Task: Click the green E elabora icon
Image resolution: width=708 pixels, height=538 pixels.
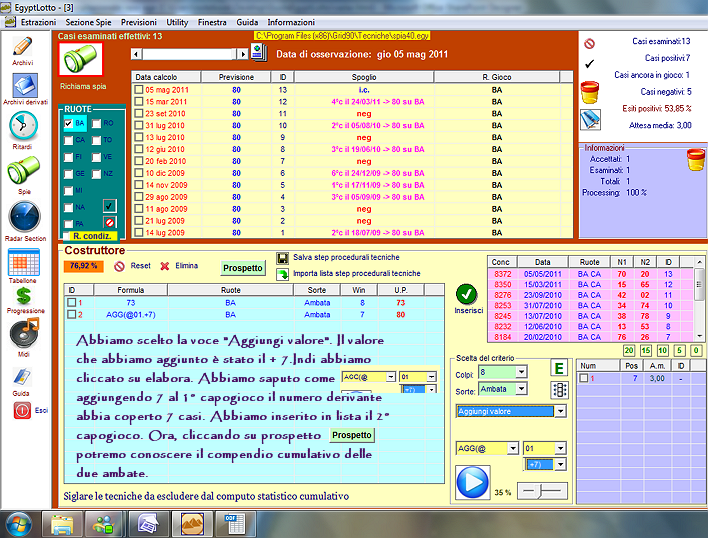Action: tap(559, 368)
